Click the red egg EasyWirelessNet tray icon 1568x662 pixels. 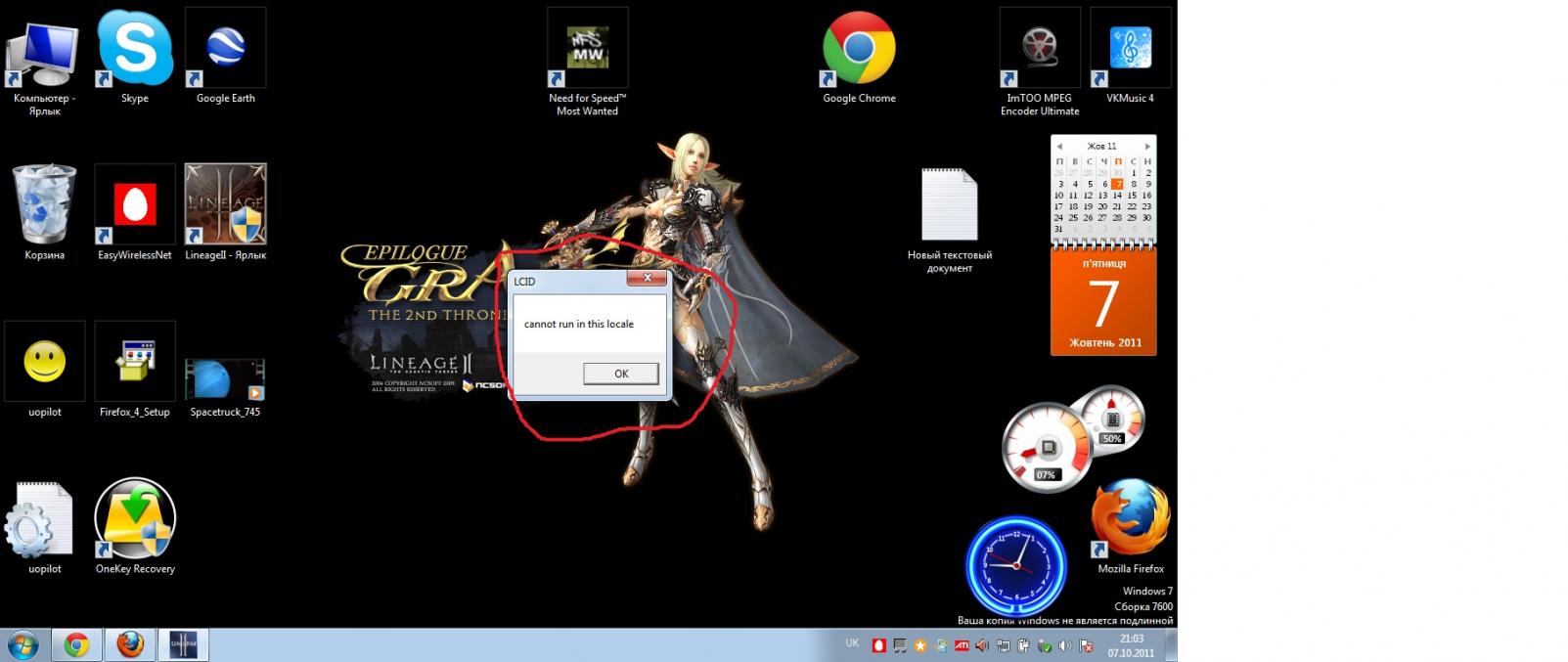click(x=879, y=645)
